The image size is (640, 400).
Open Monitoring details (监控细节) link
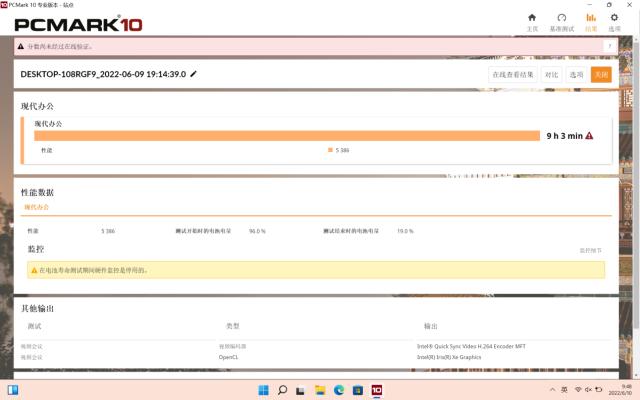tap(591, 250)
